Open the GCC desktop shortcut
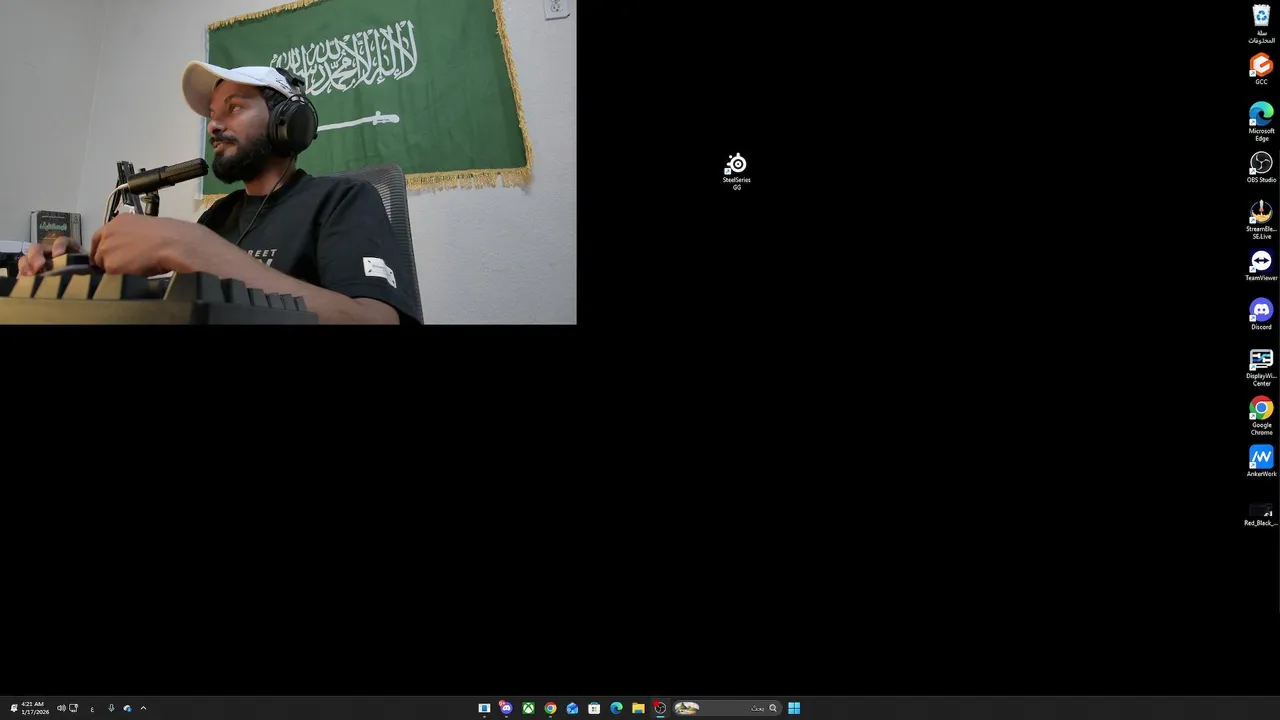This screenshot has height=720, width=1280. 1261,69
